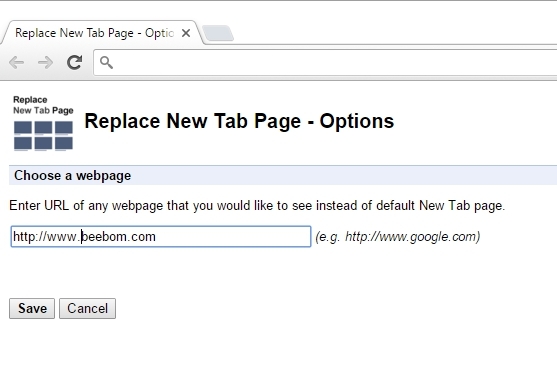Screen dimensions: 557x369
Task: Click the browser Back arrow
Action: tap(16, 63)
